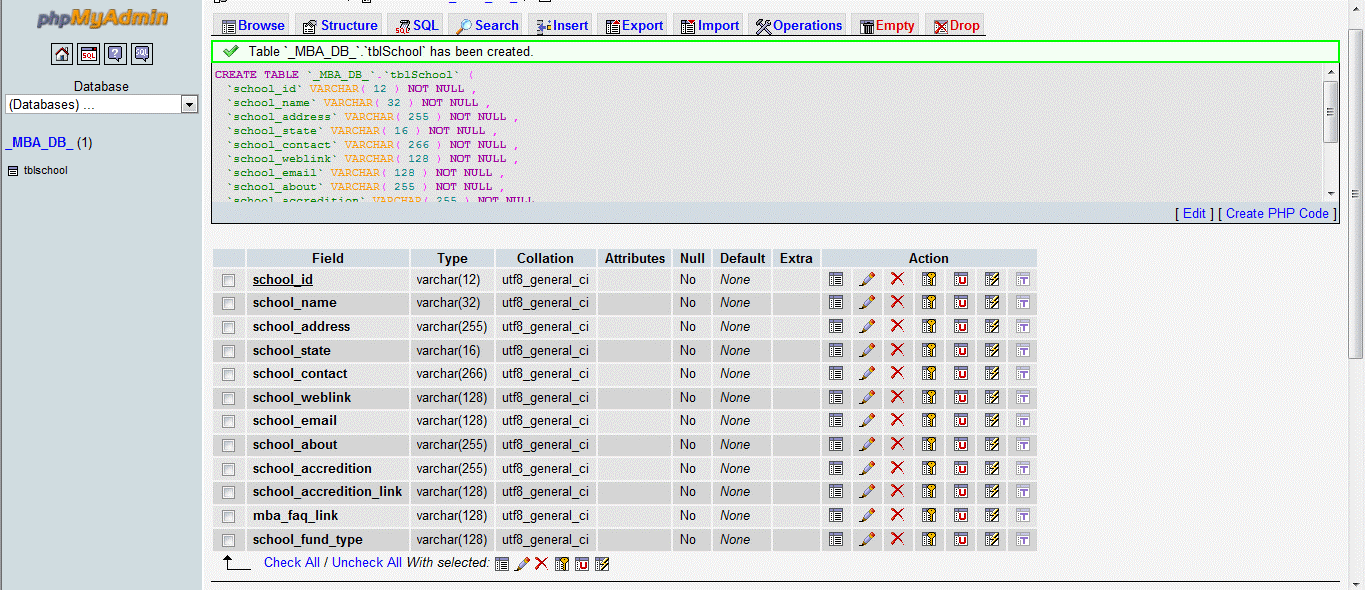This screenshot has width=1366, height=590.
Task: Click With selected change pencil icon
Action: click(x=522, y=564)
